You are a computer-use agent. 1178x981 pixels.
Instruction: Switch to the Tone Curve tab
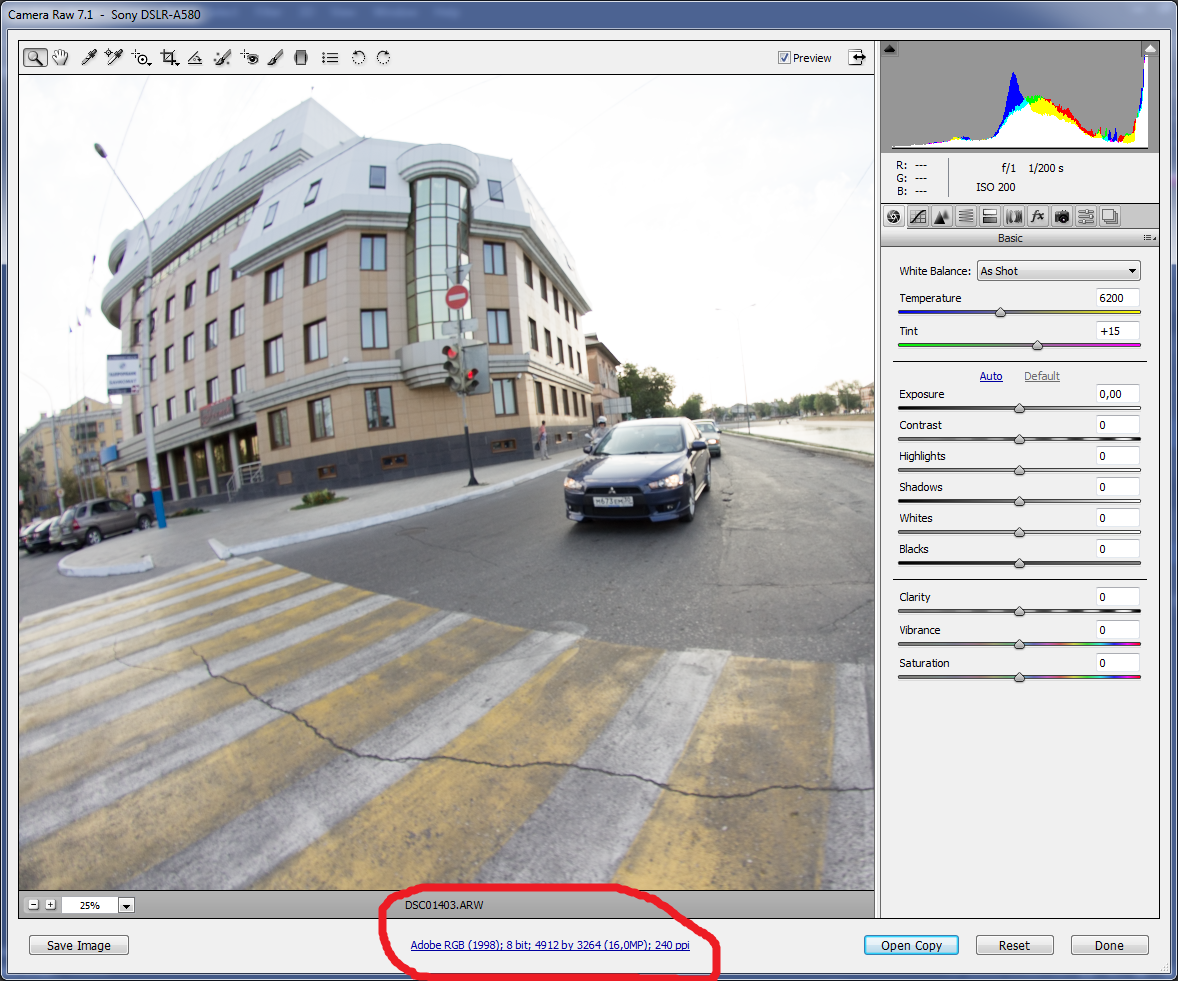click(x=917, y=216)
